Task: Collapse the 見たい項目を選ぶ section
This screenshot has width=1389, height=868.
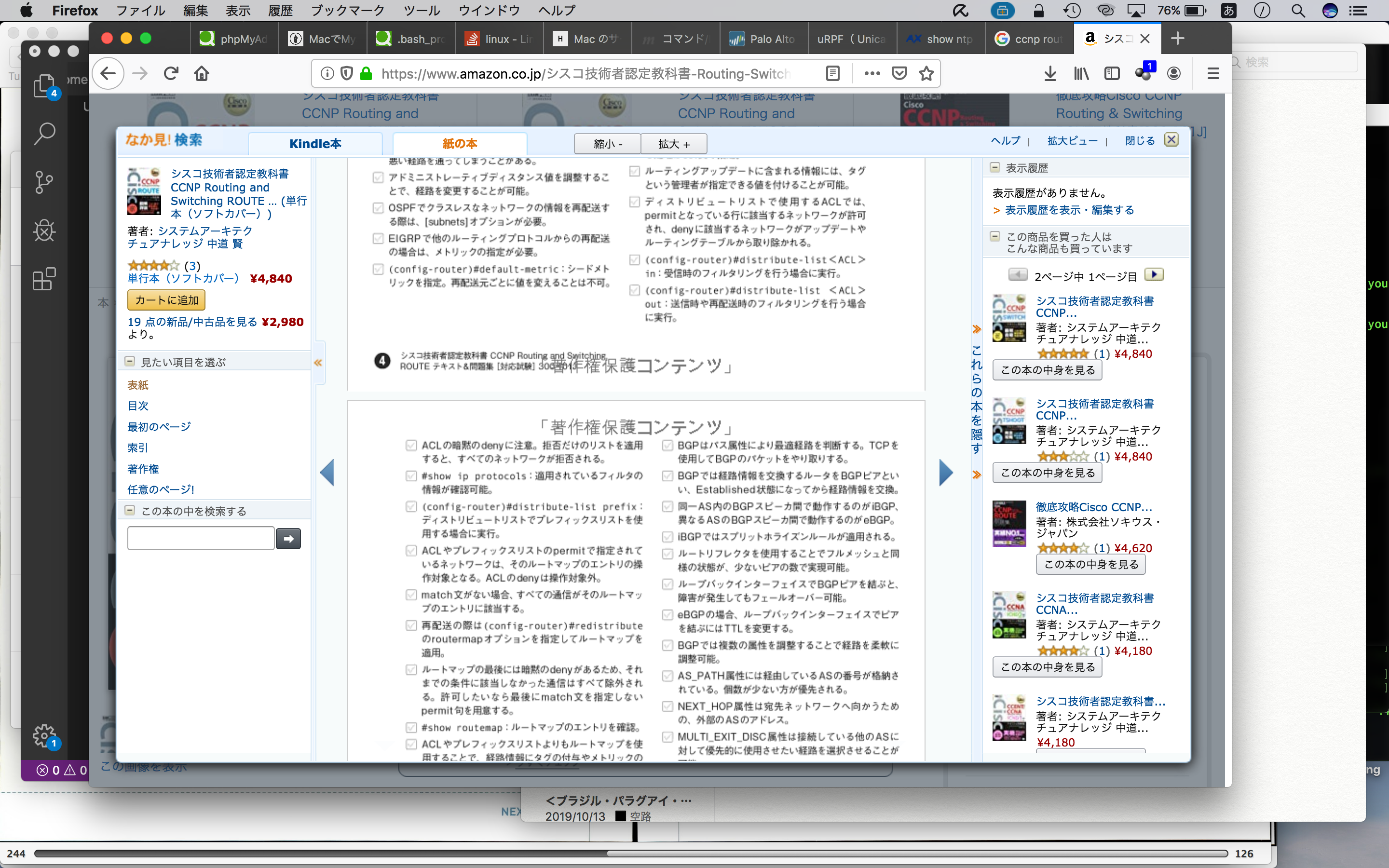Action: tap(130, 362)
